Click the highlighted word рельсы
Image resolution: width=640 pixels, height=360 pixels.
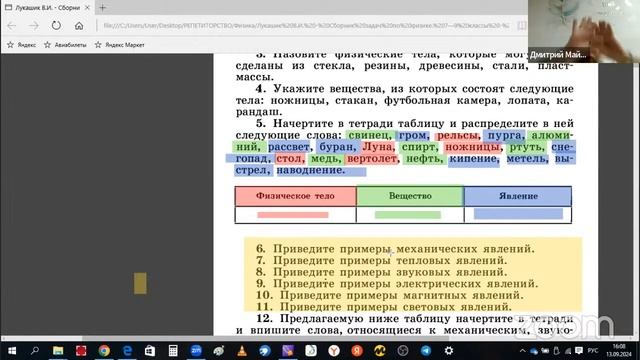point(457,135)
